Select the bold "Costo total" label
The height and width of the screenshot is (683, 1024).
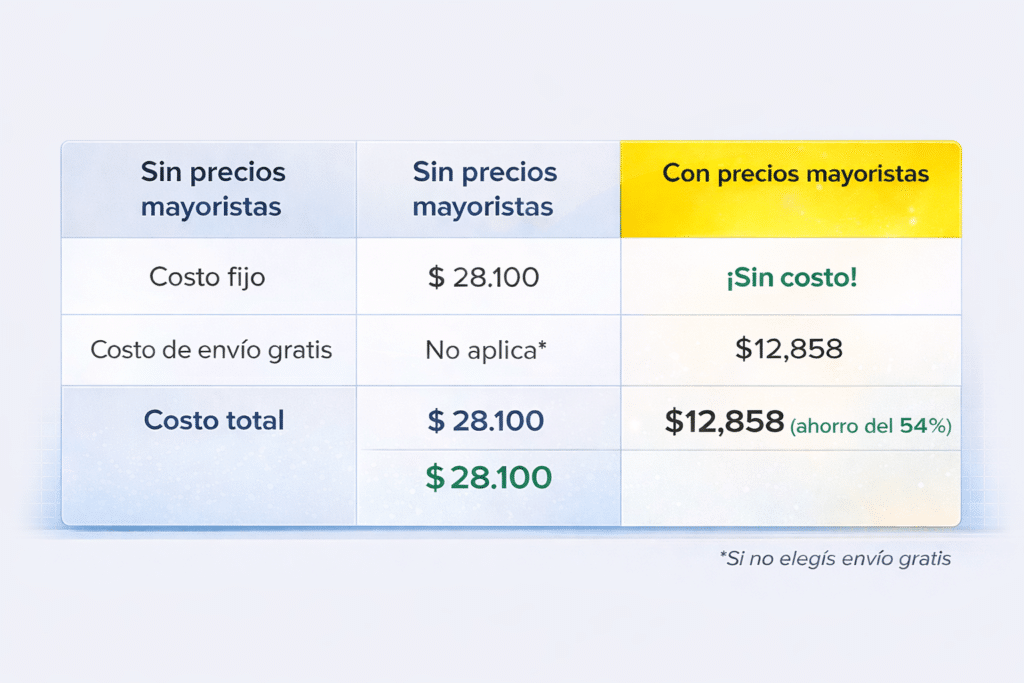(214, 420)
